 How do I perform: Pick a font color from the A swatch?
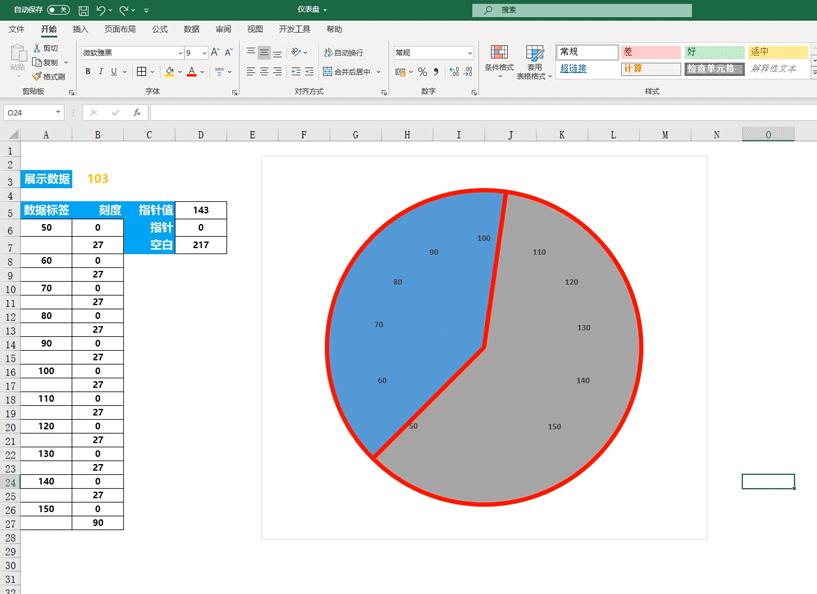190,71
